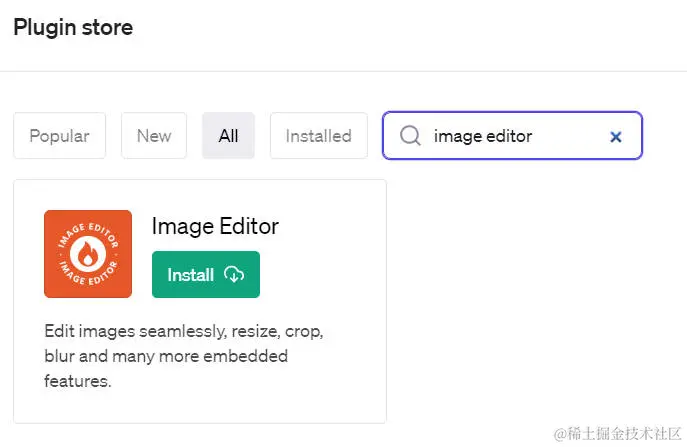Click the Plugin store heading
The height and width of the screenshot is (447, 687).
click(73, 27)
